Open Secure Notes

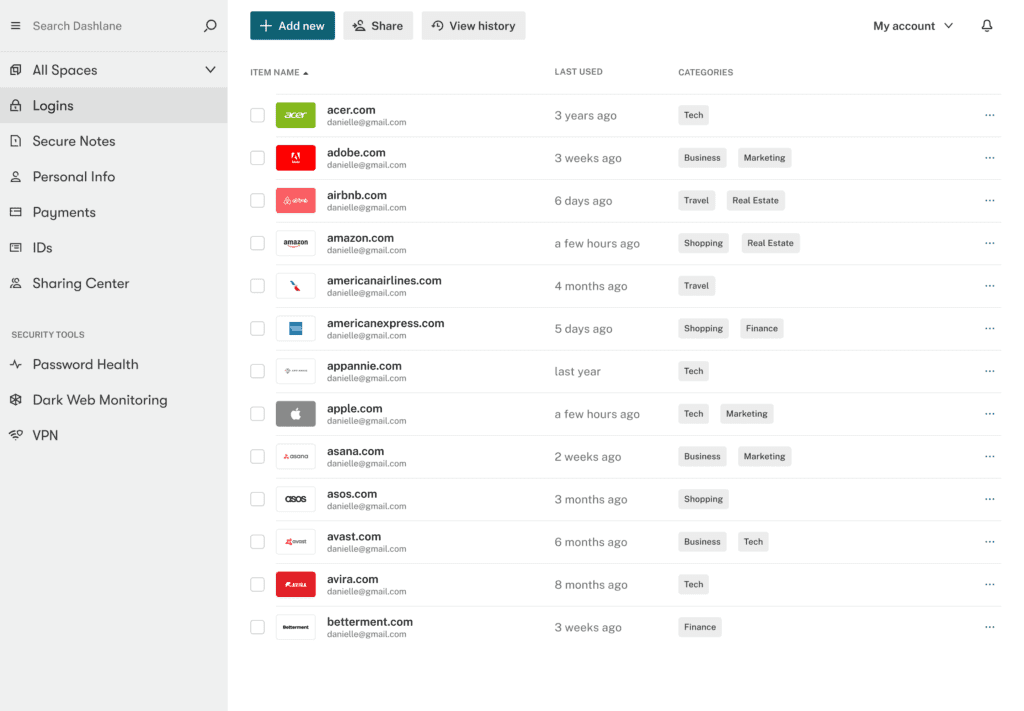tap(74, 140)
